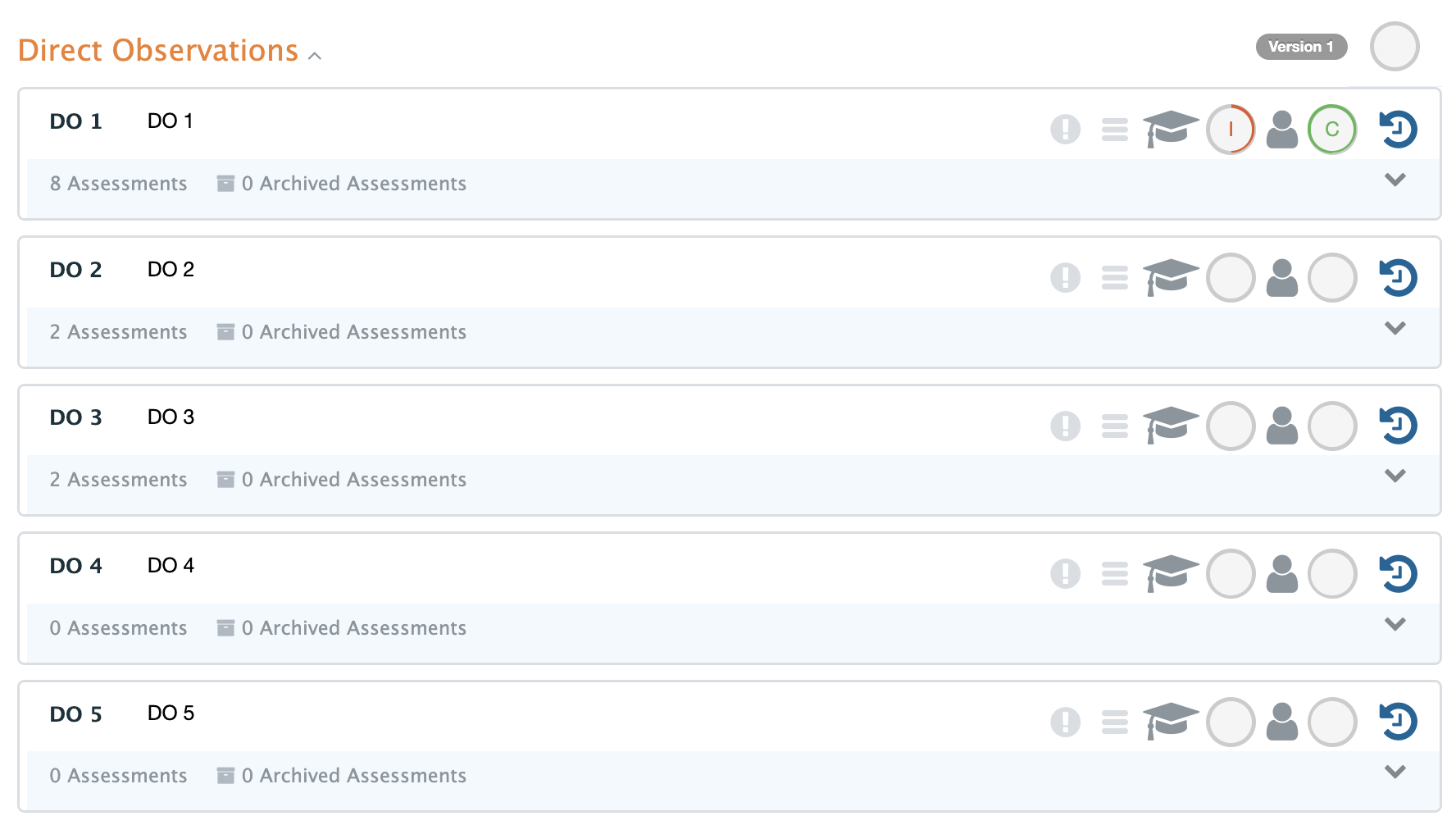Click the graduation cap icon for DO 5

(x=1170, y=722)
